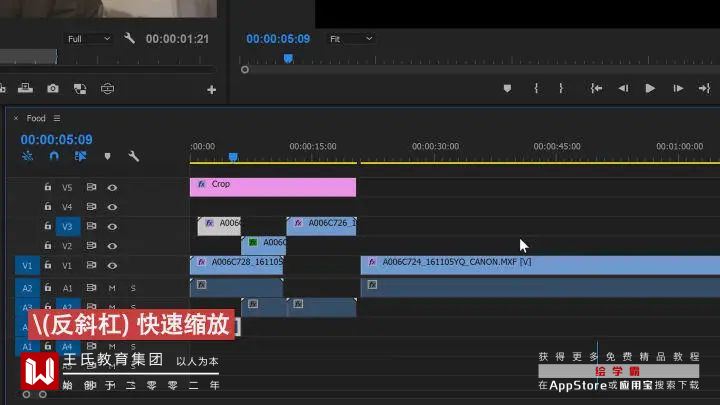Toggle Snap in timeline (magnet icon)
The width and height of the screenshot is (720, 405).
pos(54,156)
